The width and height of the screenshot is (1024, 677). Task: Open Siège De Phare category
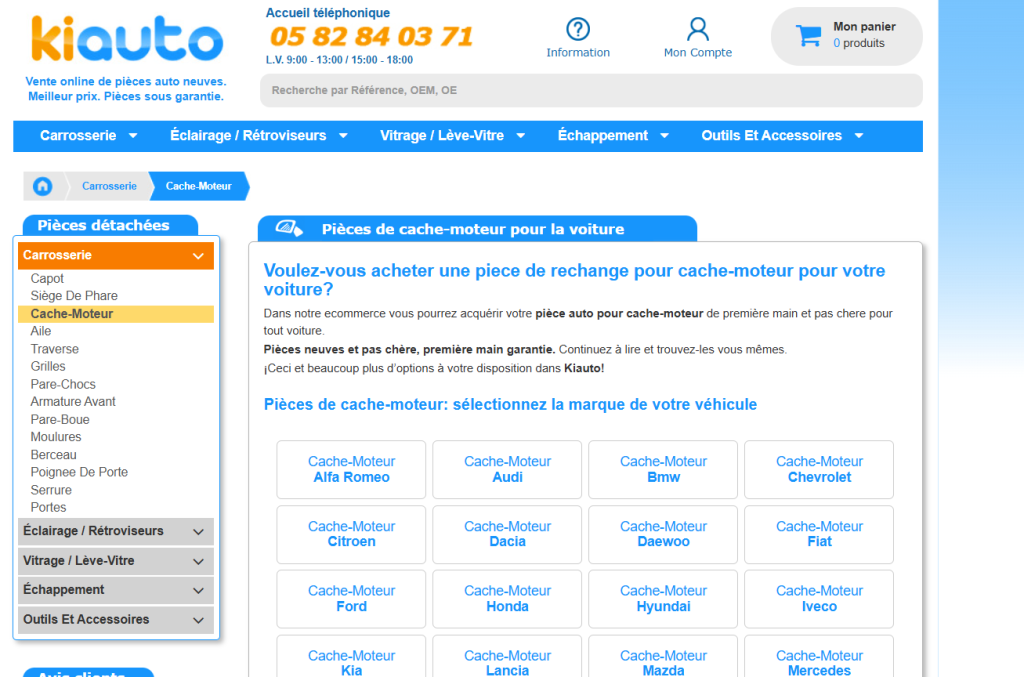74,296
